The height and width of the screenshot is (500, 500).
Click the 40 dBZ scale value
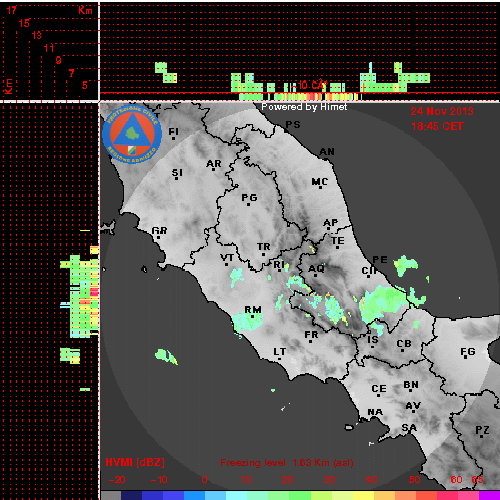pyautogui.click(x=371, y=480)
